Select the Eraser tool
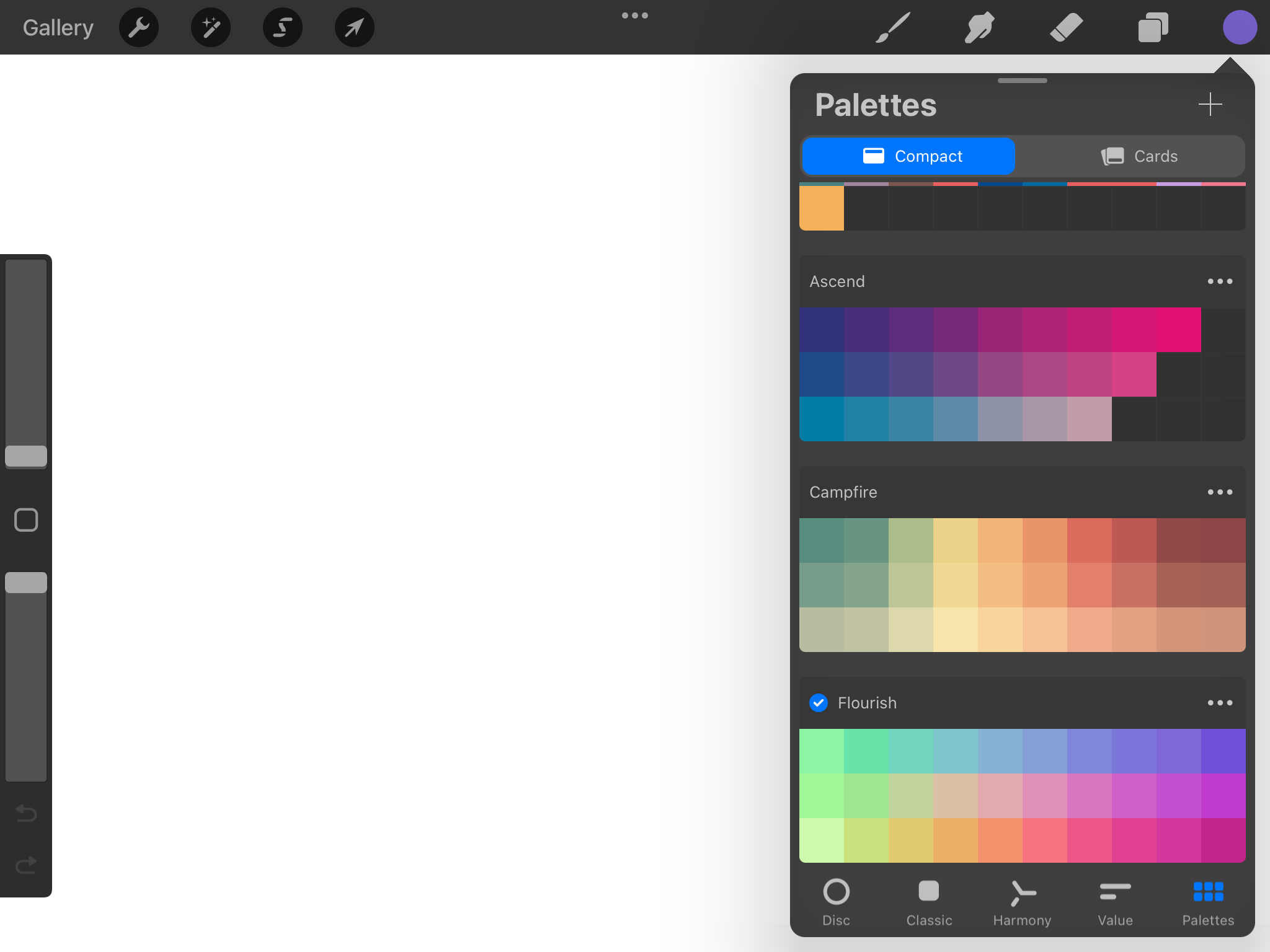 (x=1067, y=27)
